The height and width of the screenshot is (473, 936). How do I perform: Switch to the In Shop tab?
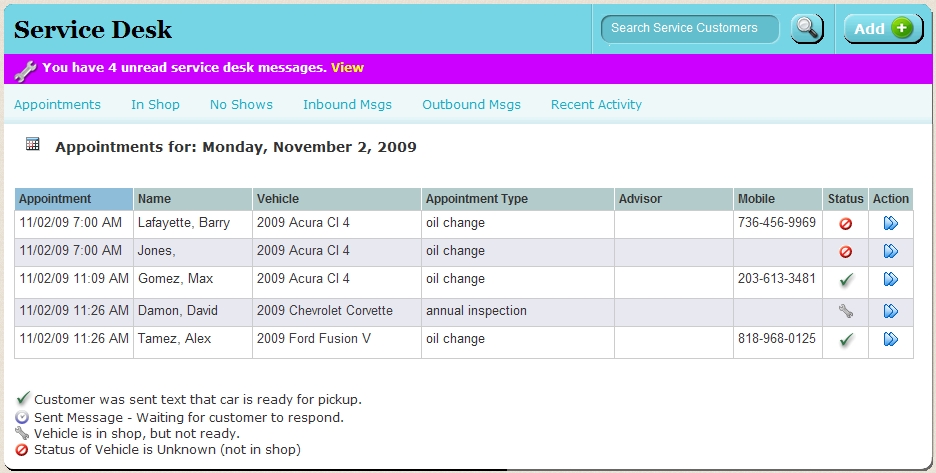(155, 105)
